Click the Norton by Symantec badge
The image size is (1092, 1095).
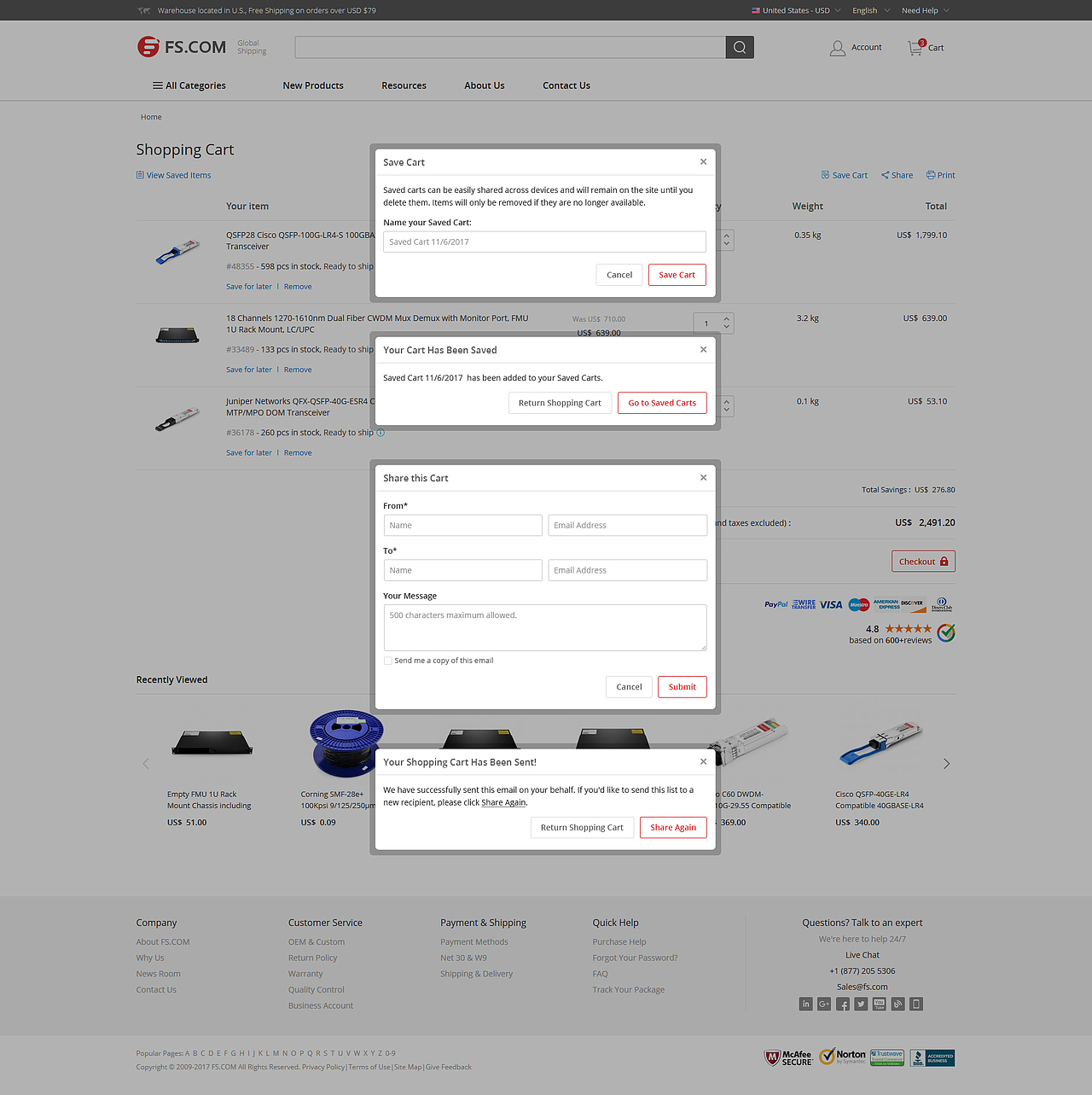842,1057
